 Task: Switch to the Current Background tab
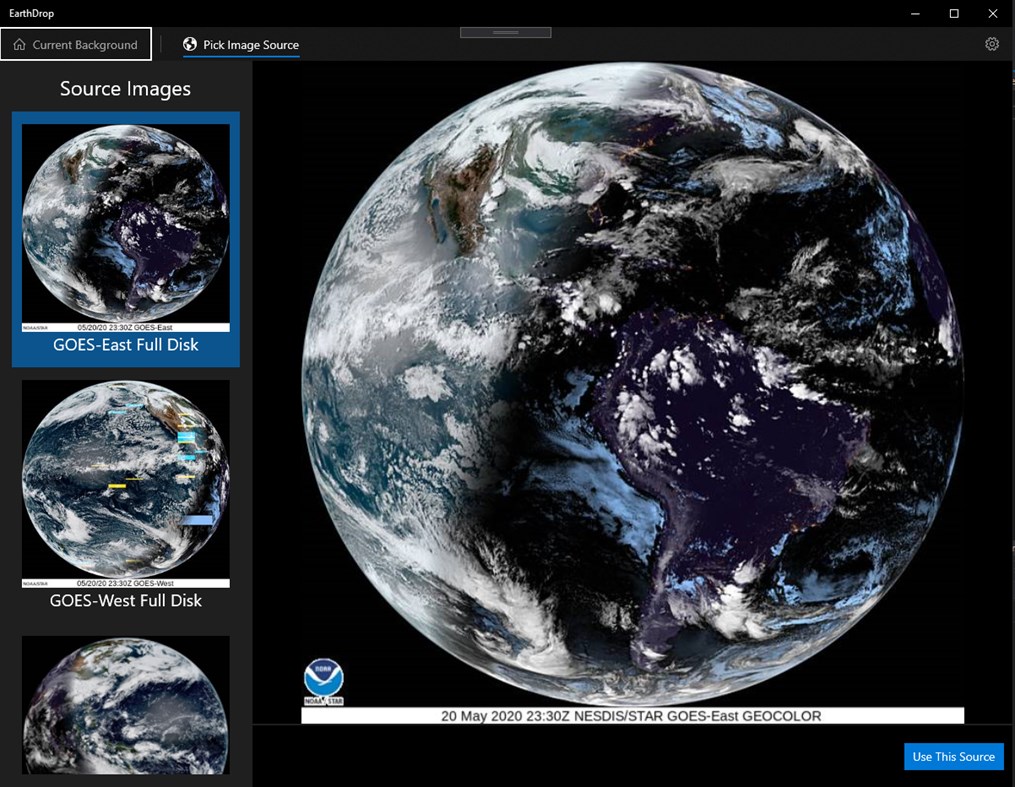[x=76, y=44]
